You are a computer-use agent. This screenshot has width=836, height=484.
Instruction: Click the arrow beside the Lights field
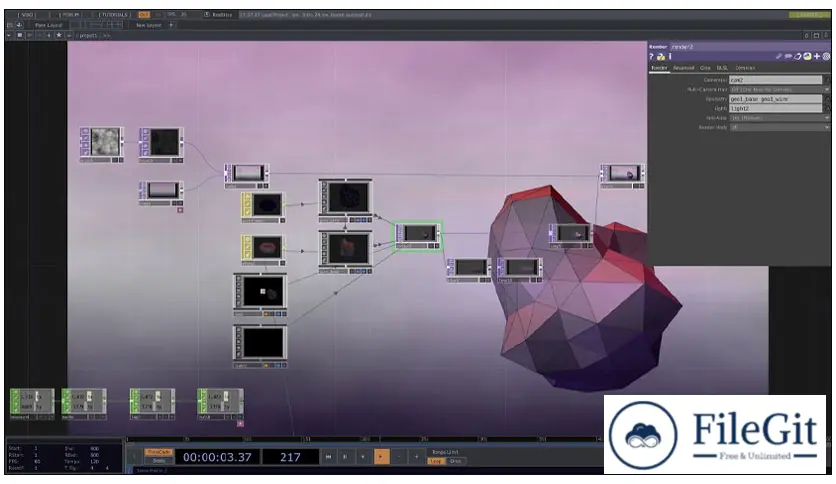[x=827, y=108]
